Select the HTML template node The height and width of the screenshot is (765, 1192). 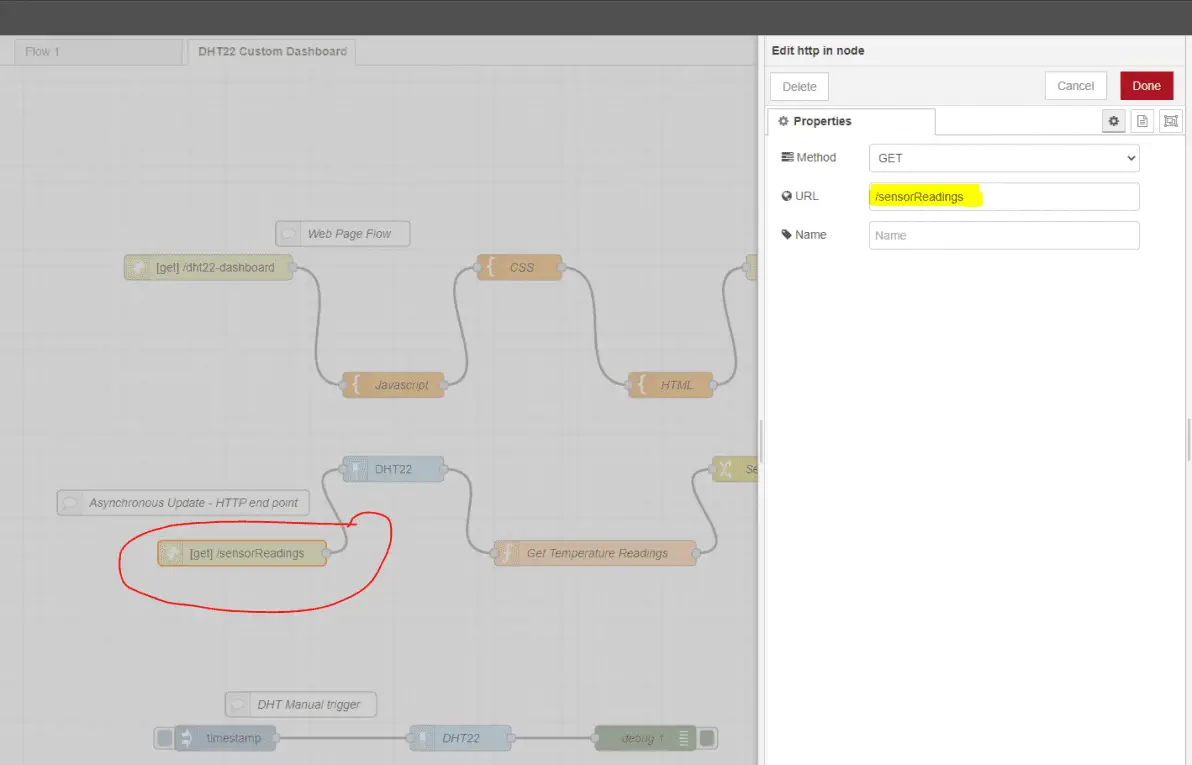[x=671, y=385]
